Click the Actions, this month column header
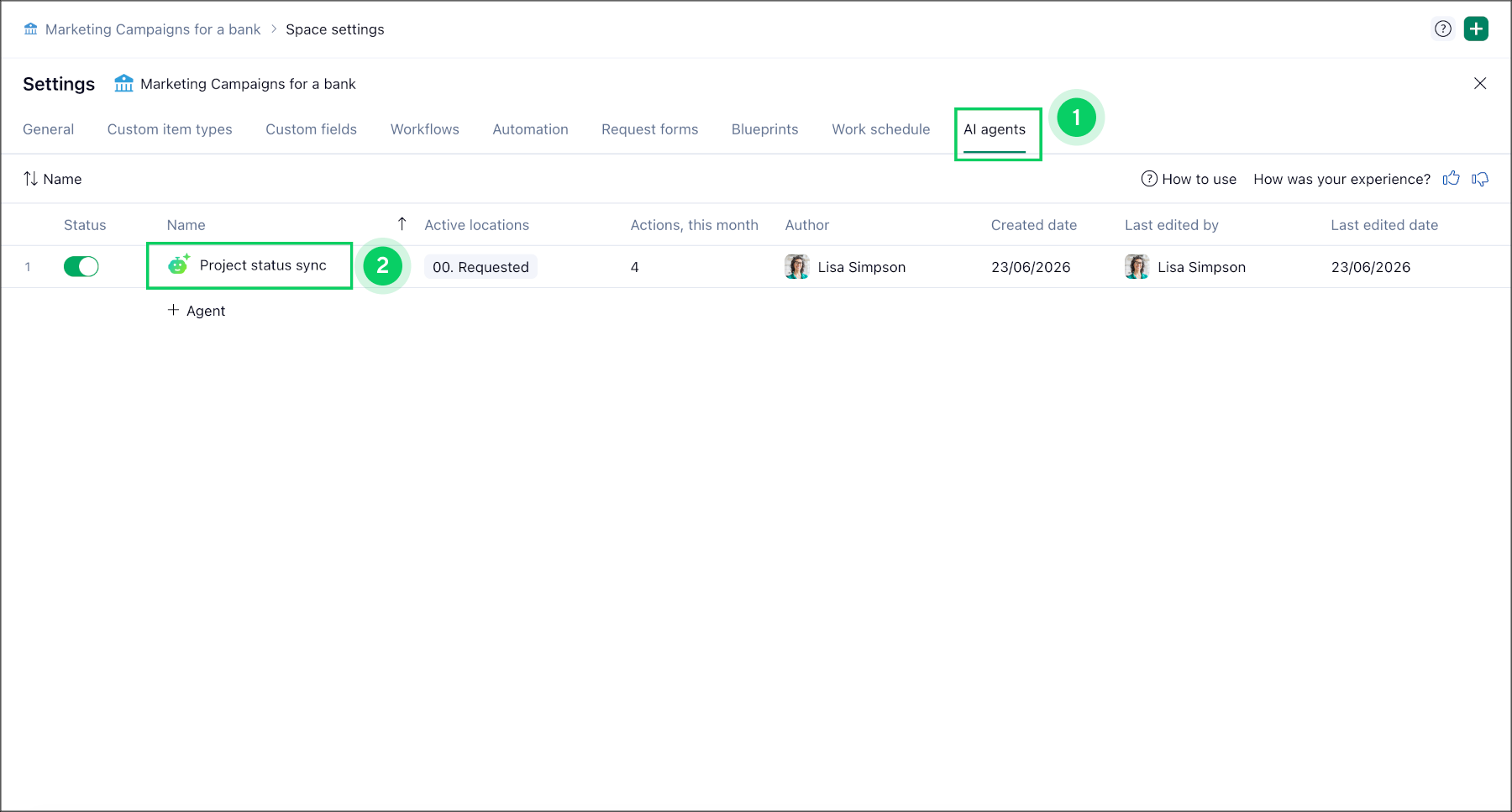 (695, 225)
